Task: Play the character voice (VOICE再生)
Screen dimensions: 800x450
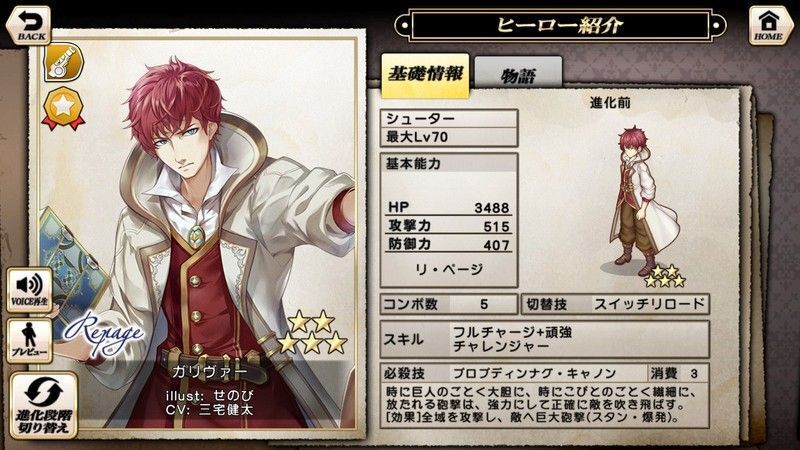Action: point(30,290)
